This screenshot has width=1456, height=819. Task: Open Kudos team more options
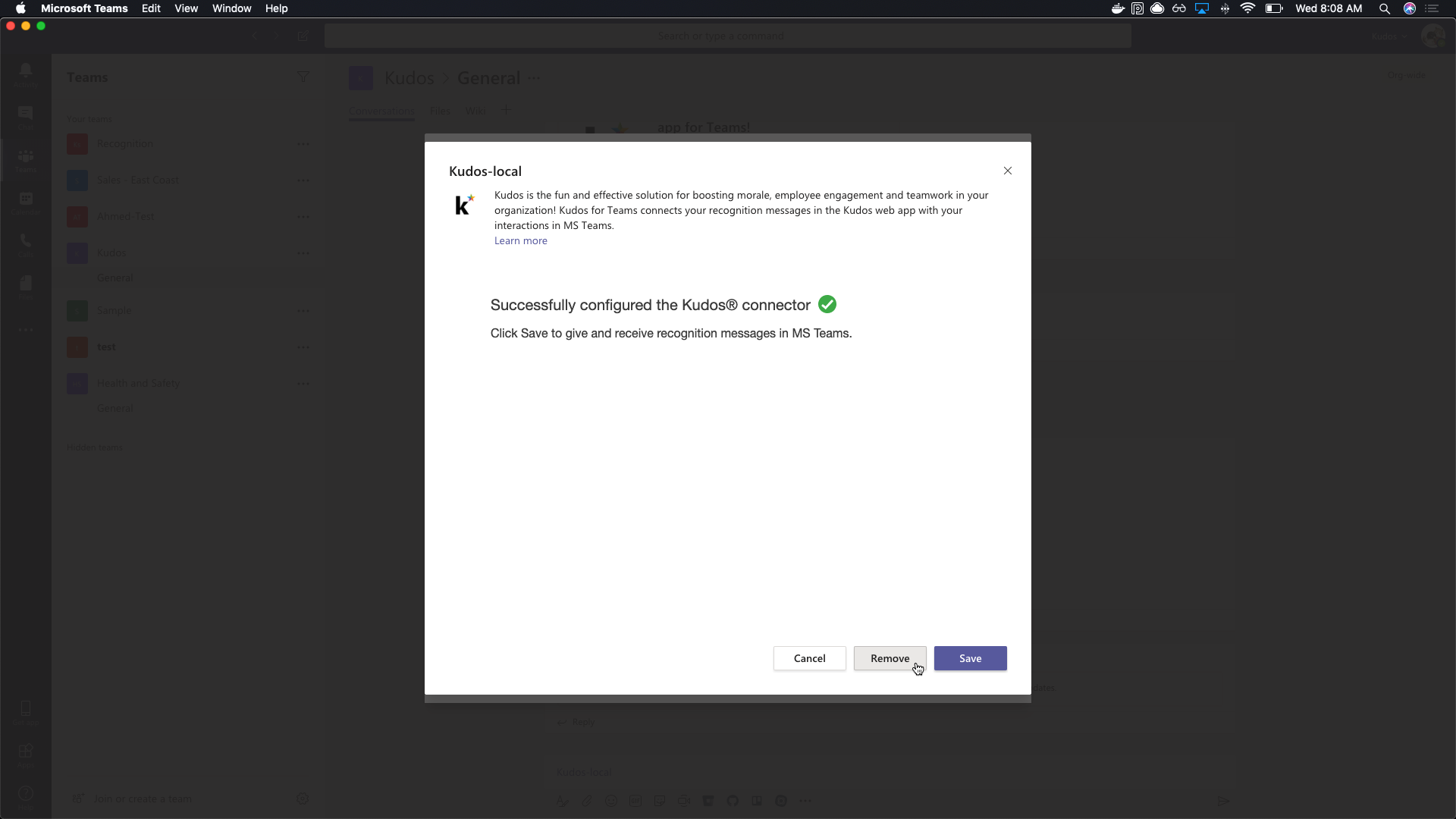click(303, 253)
